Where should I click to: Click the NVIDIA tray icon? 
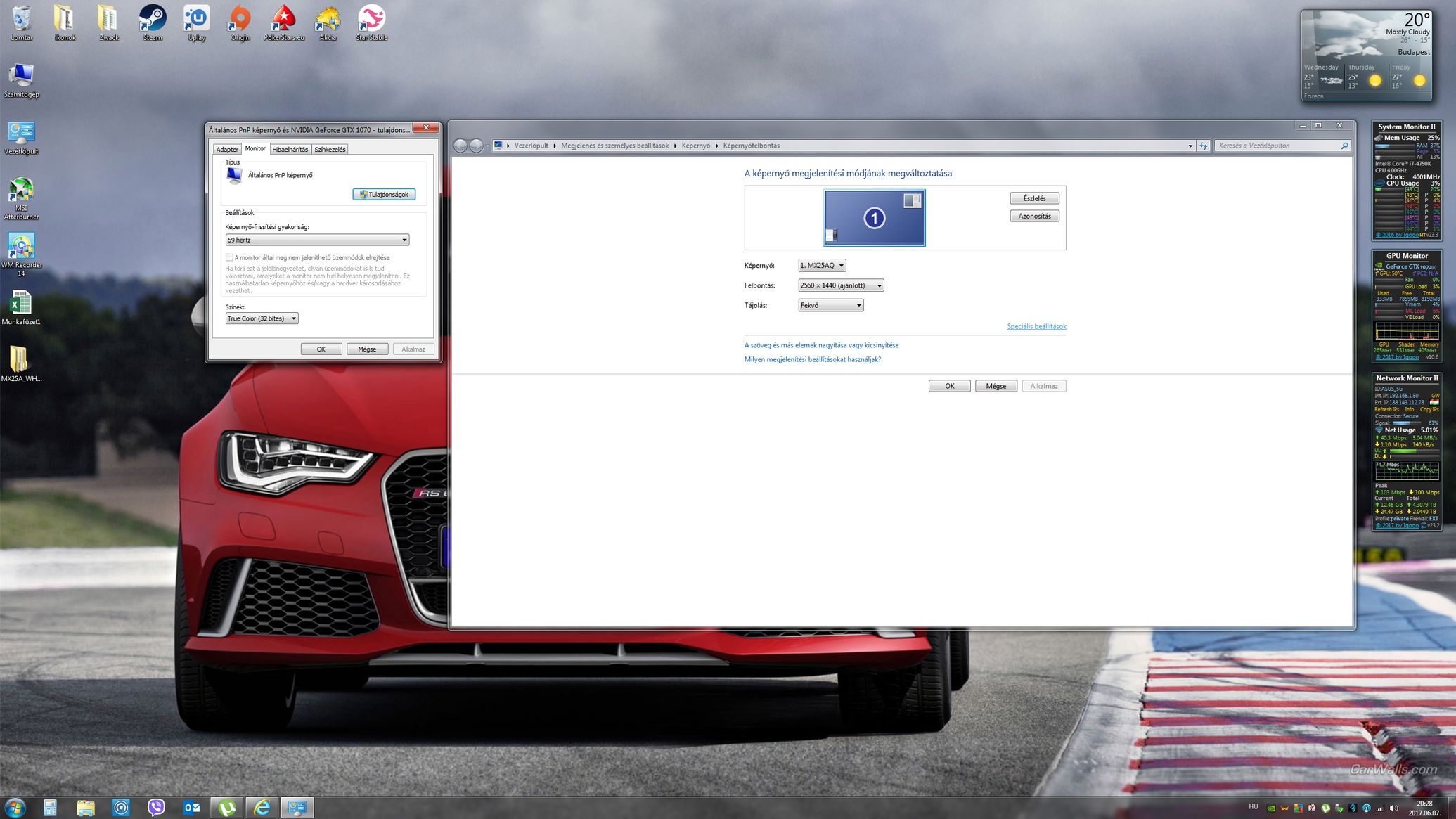1271,808
